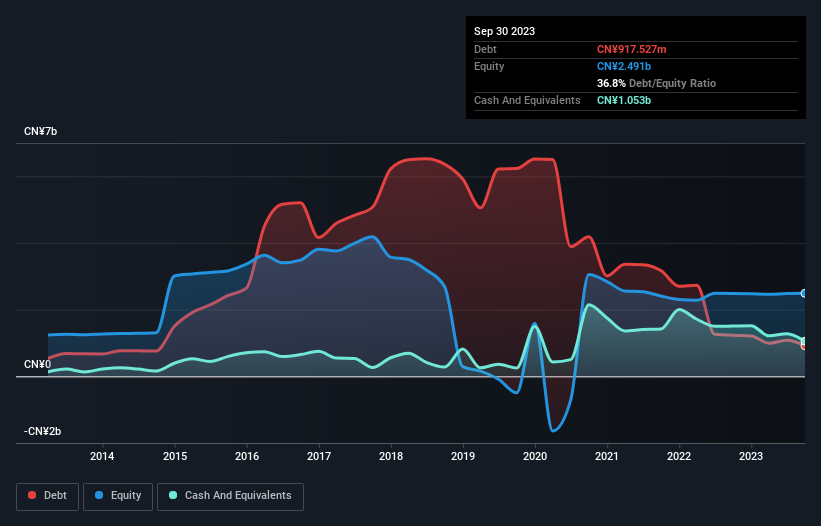The width and height of the screenshot is (821, 526).
Task: Click the 2015 x-axis label
Action: 175,456
